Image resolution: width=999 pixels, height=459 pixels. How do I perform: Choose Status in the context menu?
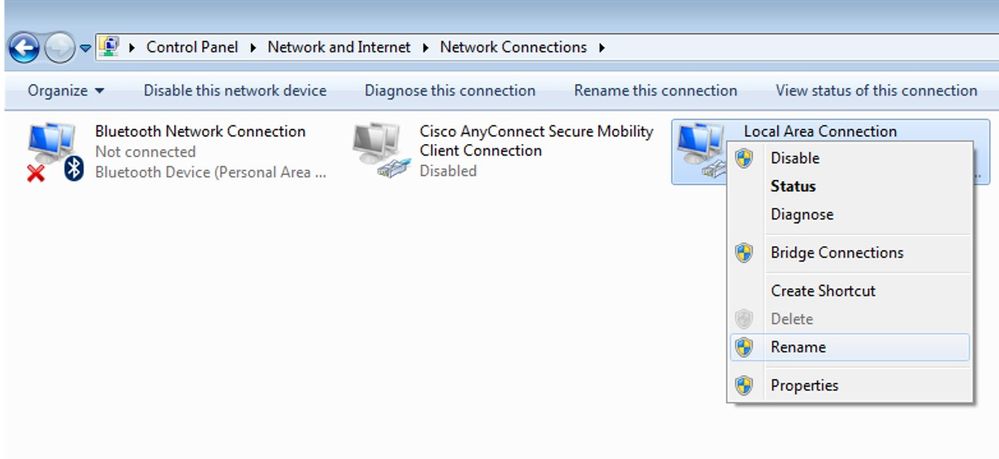(793, 186)
